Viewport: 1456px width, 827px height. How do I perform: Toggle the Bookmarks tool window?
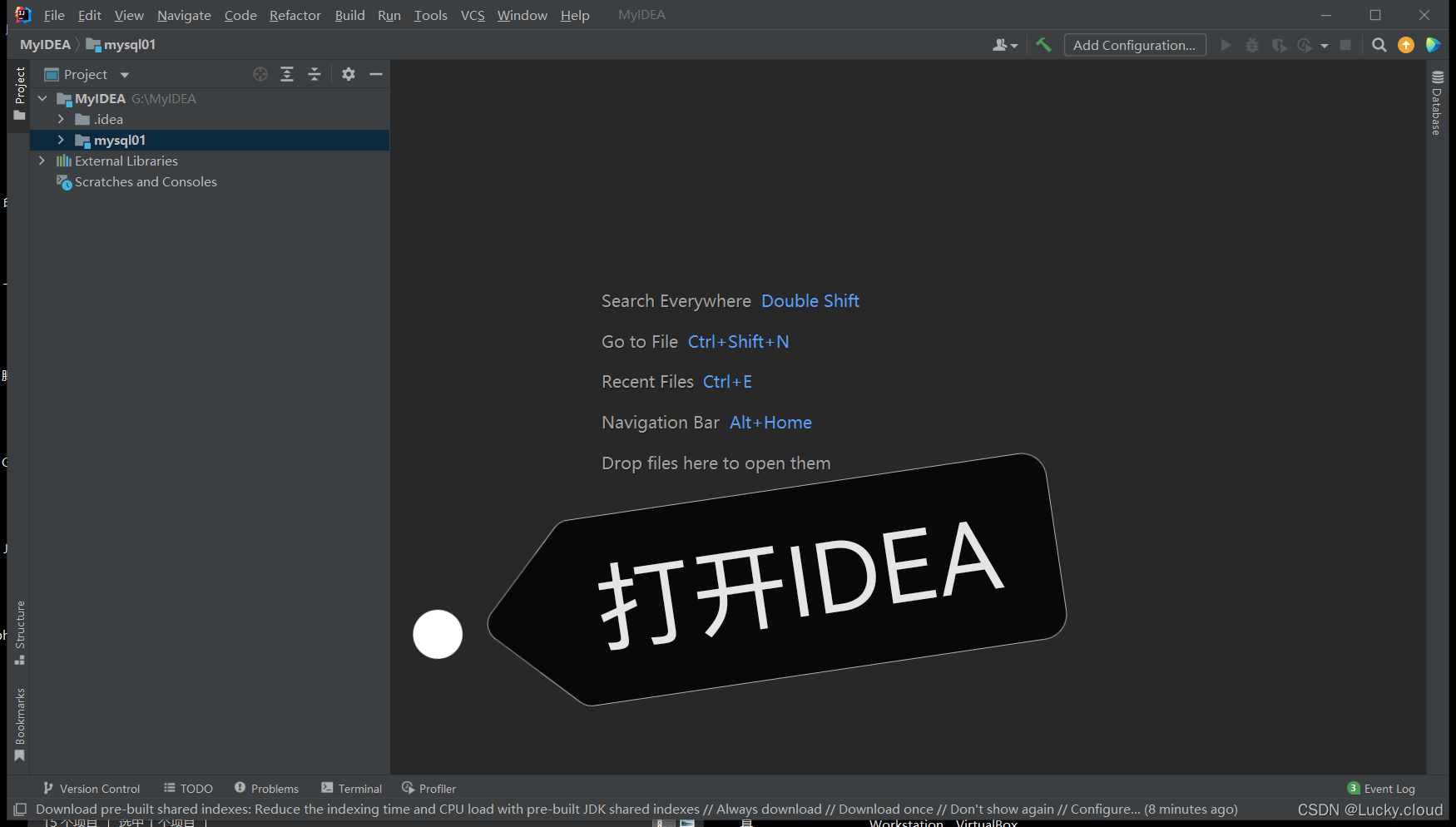coord(18,722)
